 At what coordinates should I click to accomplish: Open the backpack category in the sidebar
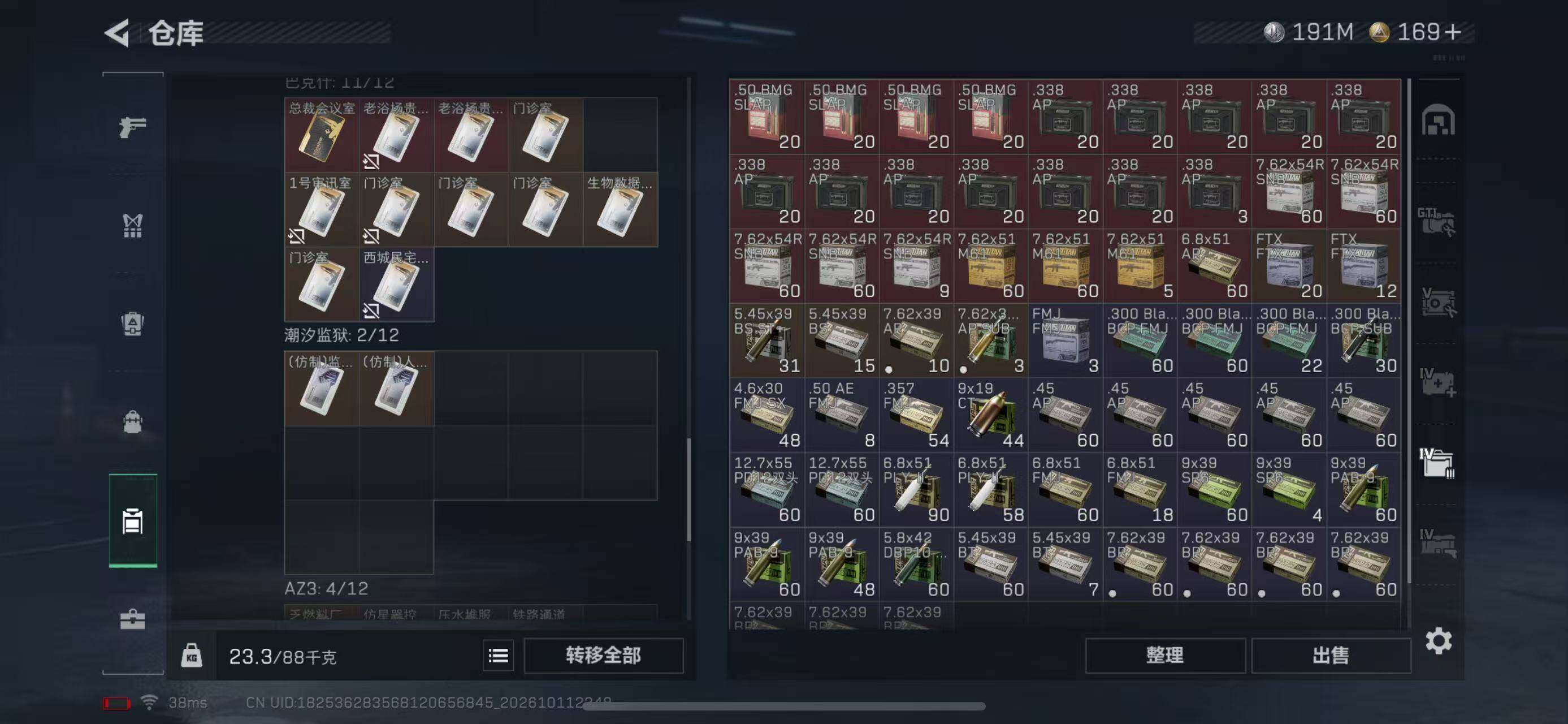click(x=133, y=422)
